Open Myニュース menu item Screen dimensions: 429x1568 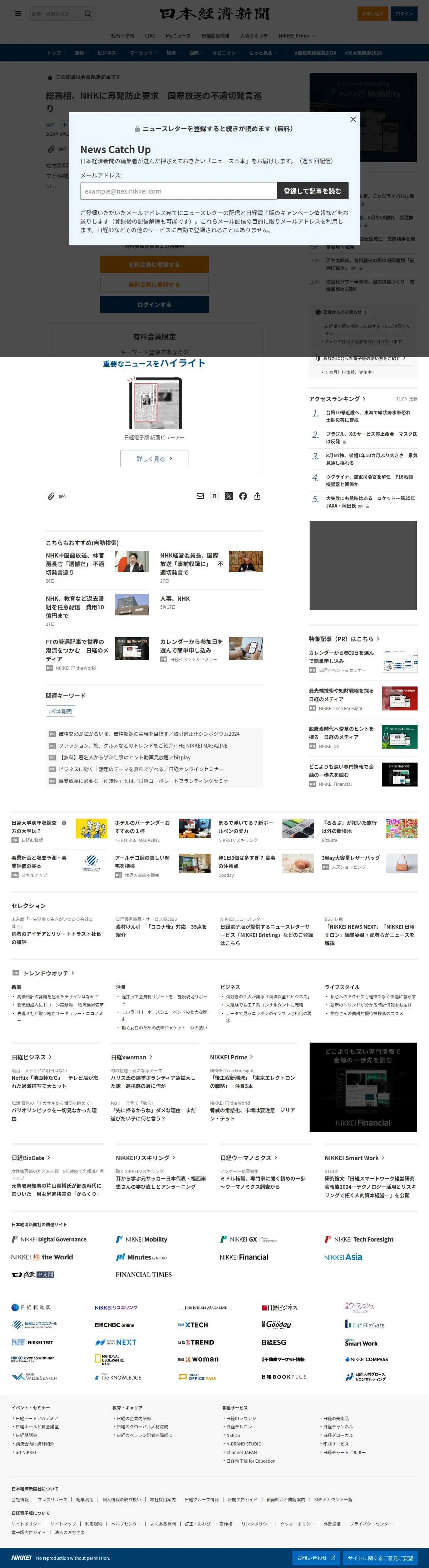(x=178, y=35)
